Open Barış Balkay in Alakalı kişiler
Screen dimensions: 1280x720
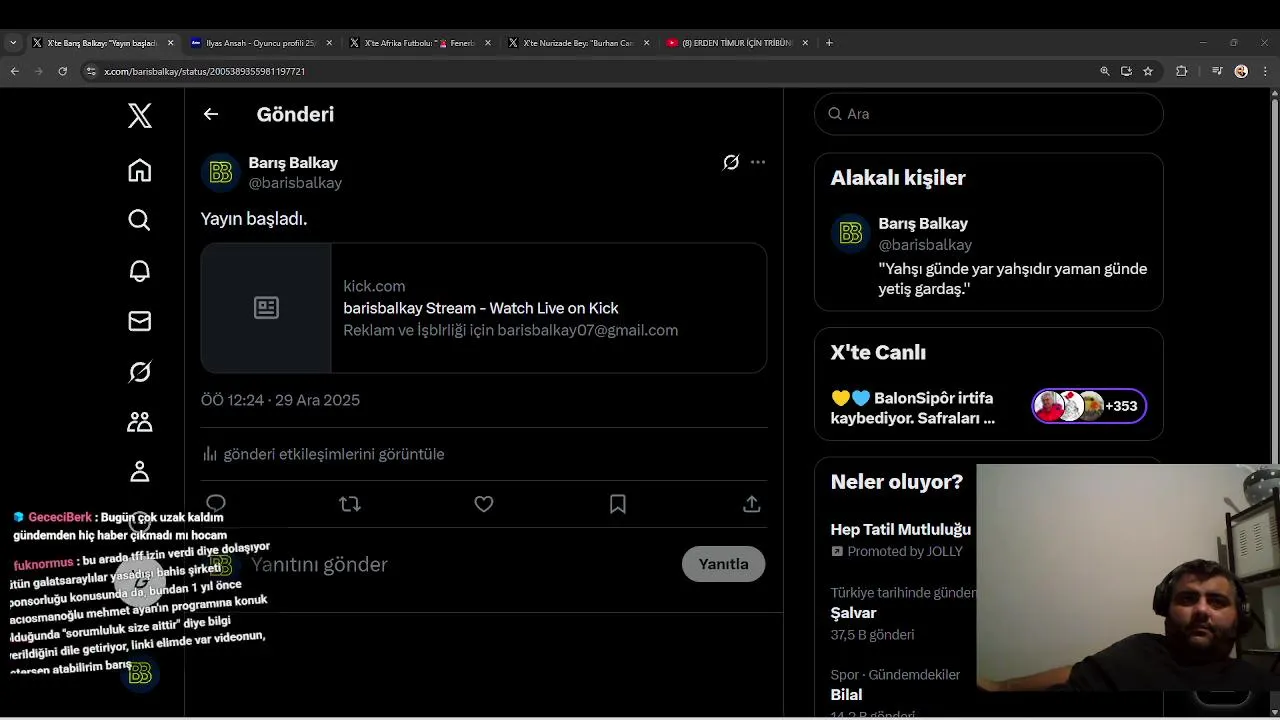923,224
